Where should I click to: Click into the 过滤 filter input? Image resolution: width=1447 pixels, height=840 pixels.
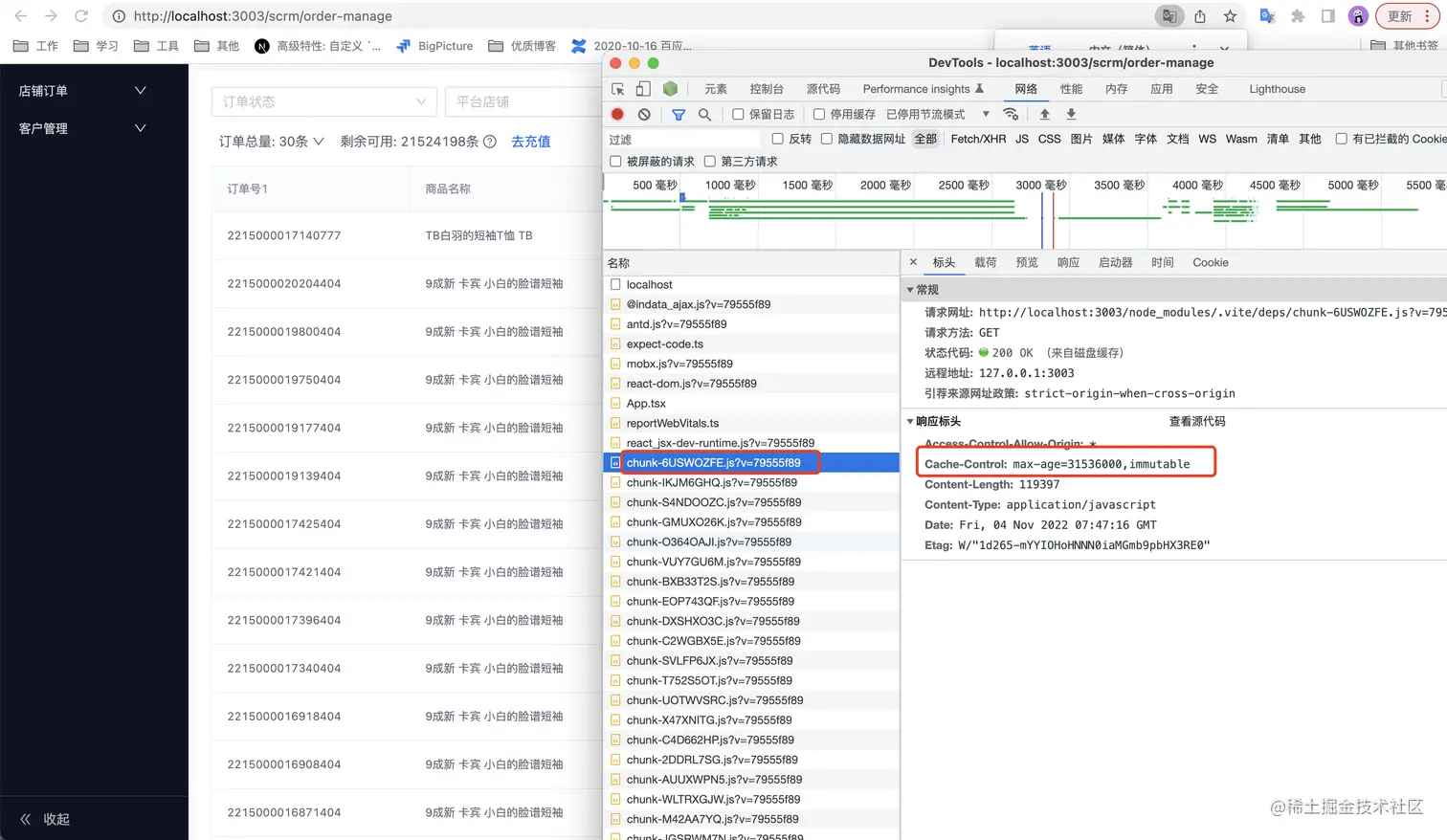pyautogui.click(x=682, y=140)
